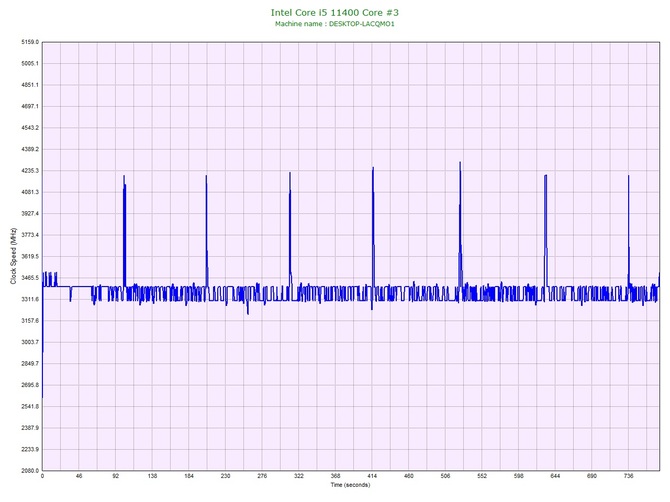
Task: Click the 'Time (seconds)' axis label
Action: pyautogui.click(x=350, y=485)
